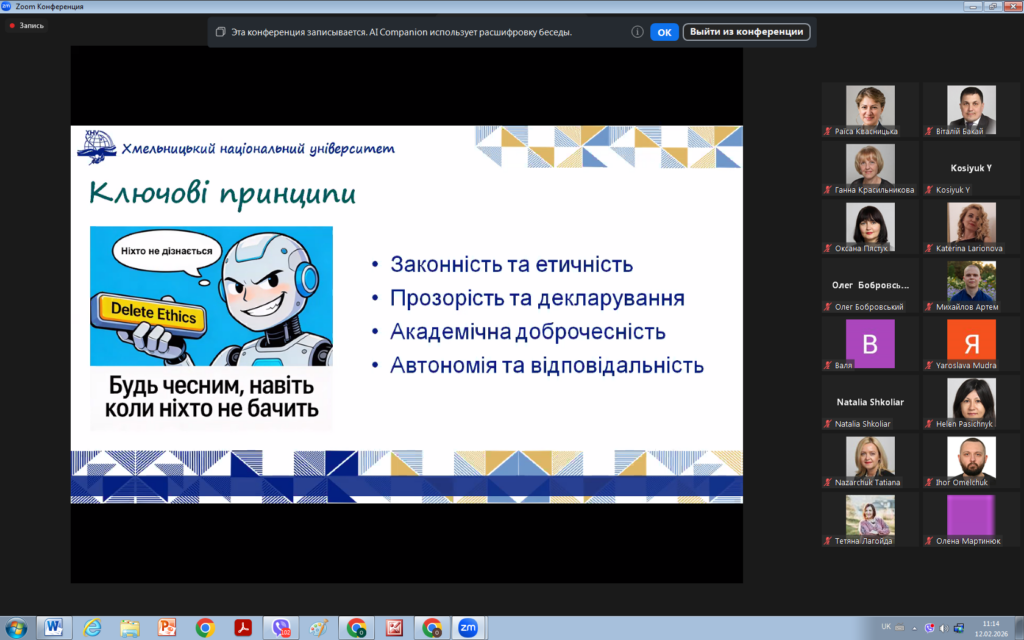Open PowerPoint from the taskbar
1024x640 pixels.
click(x=167, y=627)
